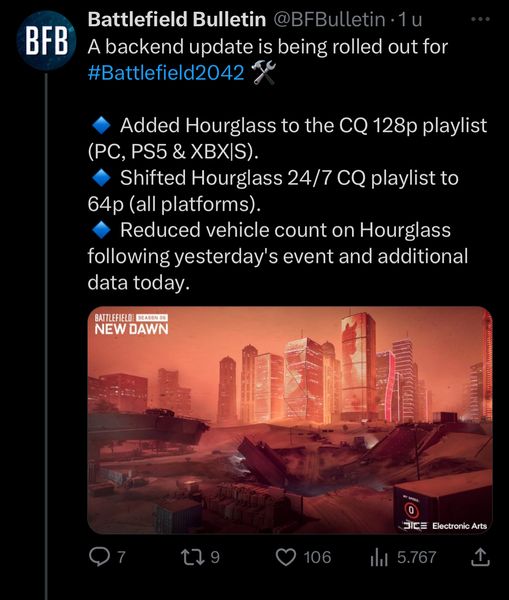The image size is (509, 600).
Task: Click the thread line below the avatar
Action: coord(46,337)
